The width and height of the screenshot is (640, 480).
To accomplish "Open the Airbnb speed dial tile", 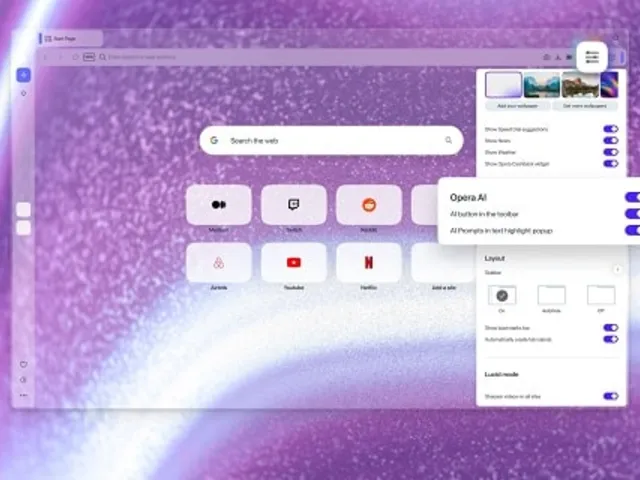I will click(x=218, y=262).
